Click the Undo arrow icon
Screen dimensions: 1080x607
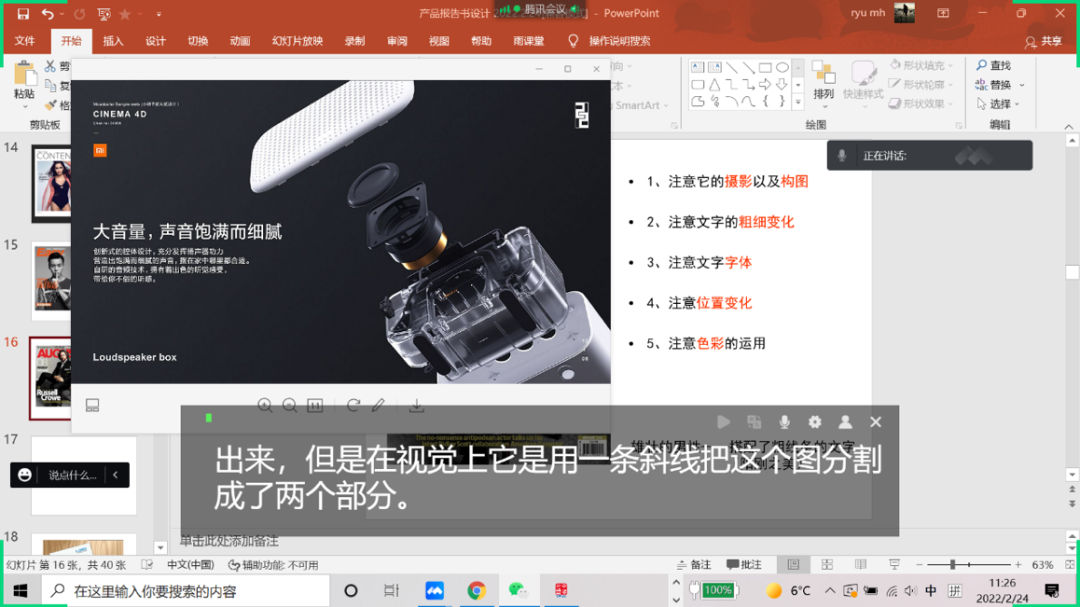point(47,14)
